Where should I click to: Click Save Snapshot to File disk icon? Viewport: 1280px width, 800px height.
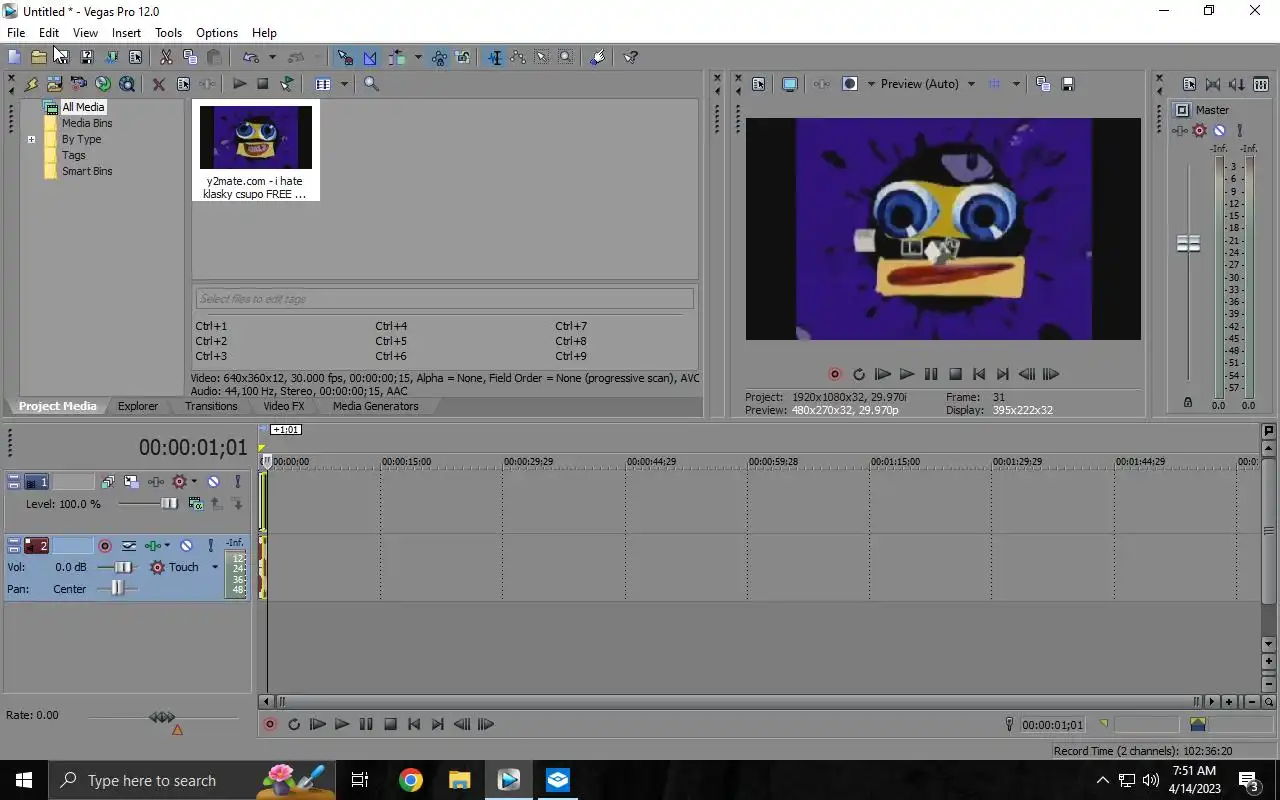point(1067,84)
